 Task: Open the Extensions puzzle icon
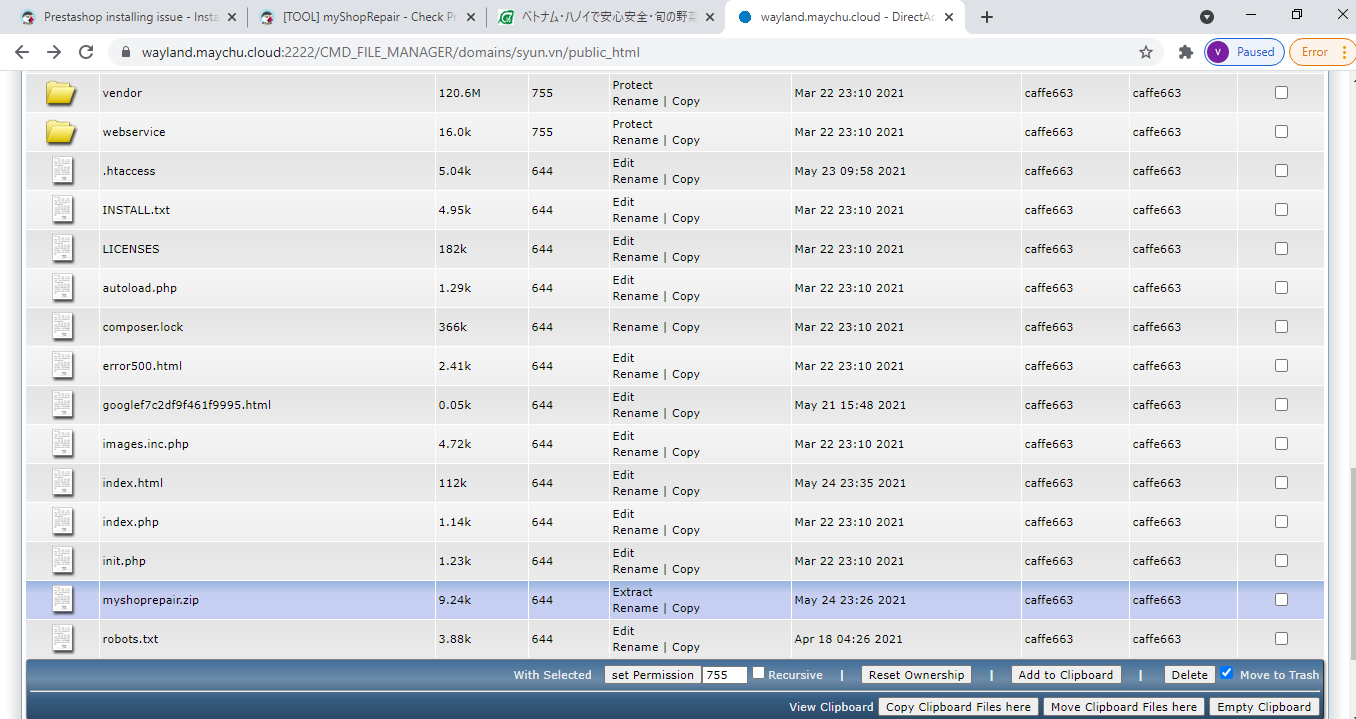(x=1186, y=52)
